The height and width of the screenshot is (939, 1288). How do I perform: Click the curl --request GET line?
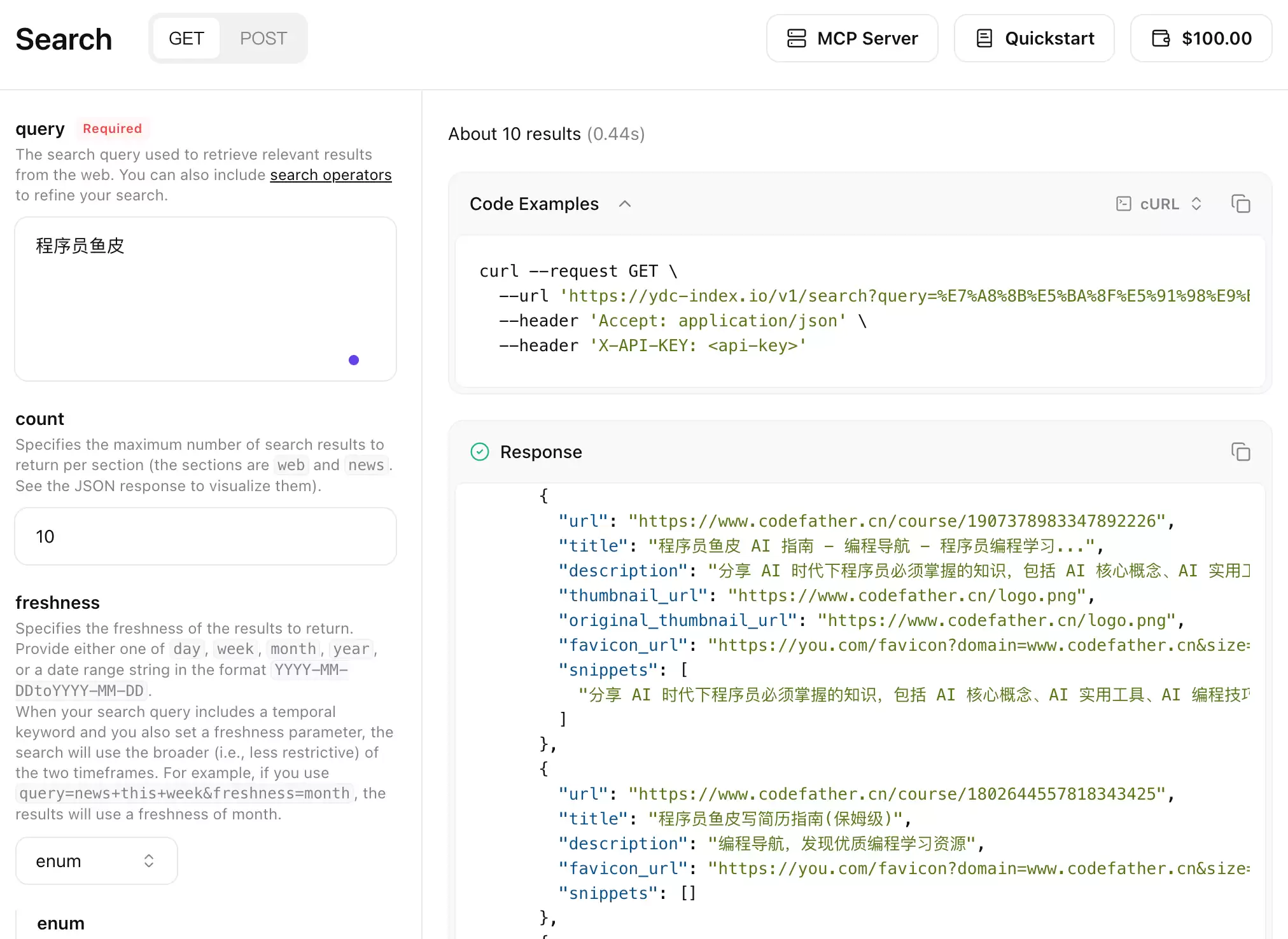pyautogui.click(x=578, y=271)
